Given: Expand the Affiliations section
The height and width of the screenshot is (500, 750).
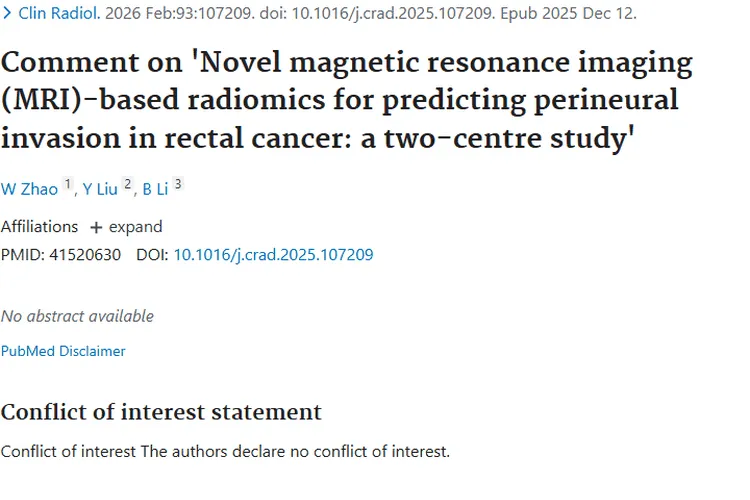Looking at the screenshot, I should coord(135,227).
